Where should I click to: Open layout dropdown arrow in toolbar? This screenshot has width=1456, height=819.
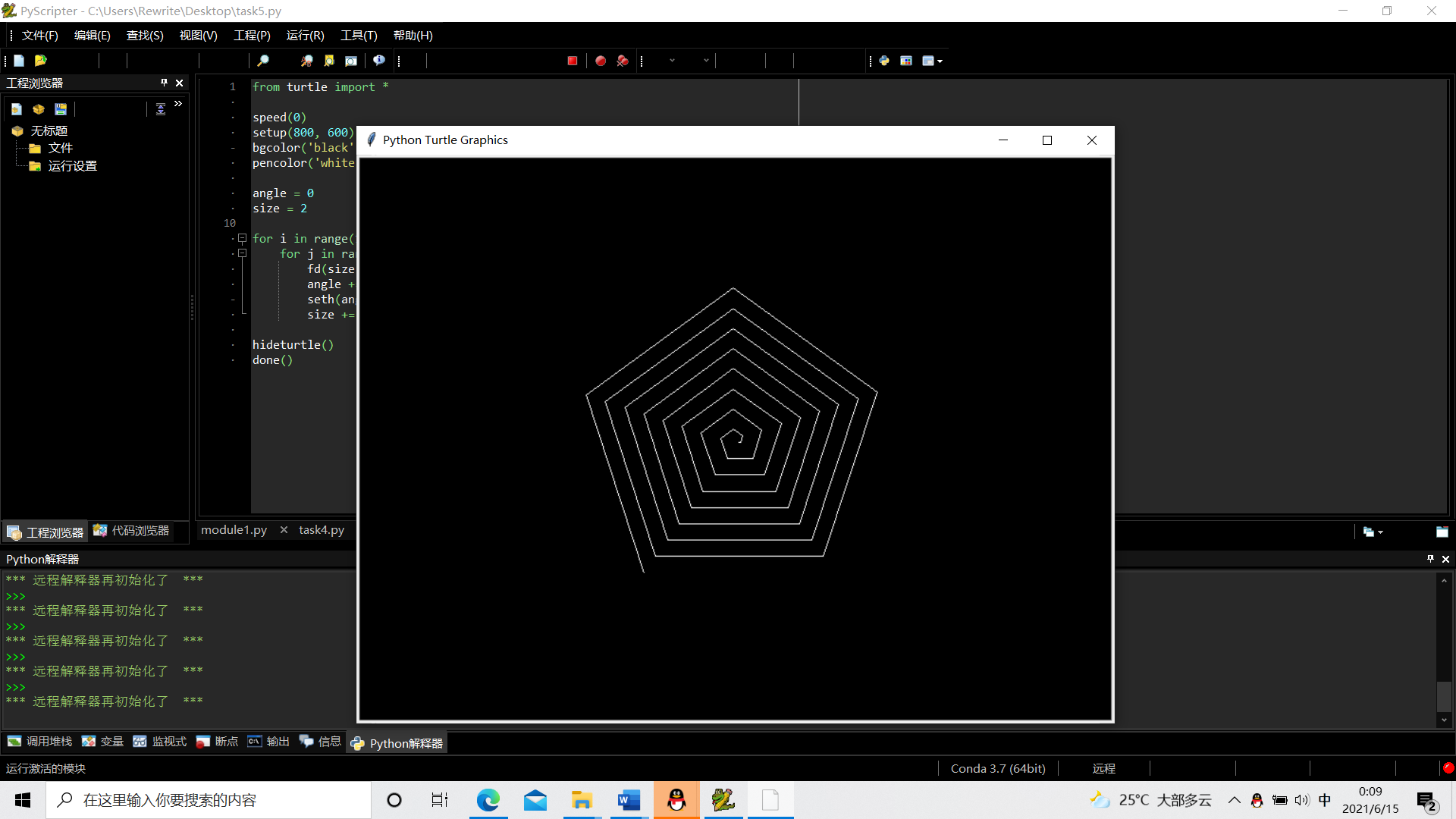pos(940,61)
